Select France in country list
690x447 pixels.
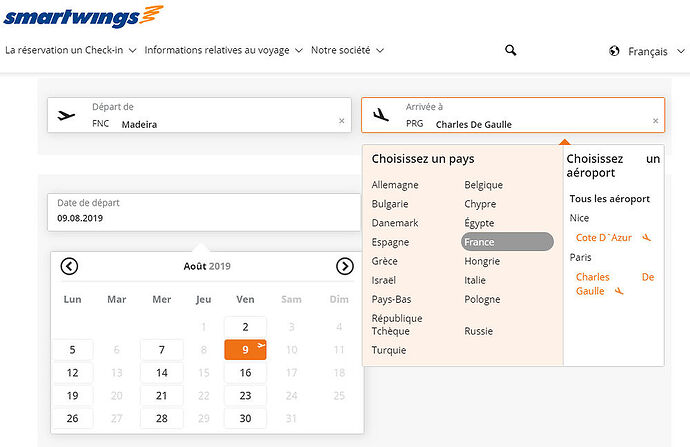[507, 242]
